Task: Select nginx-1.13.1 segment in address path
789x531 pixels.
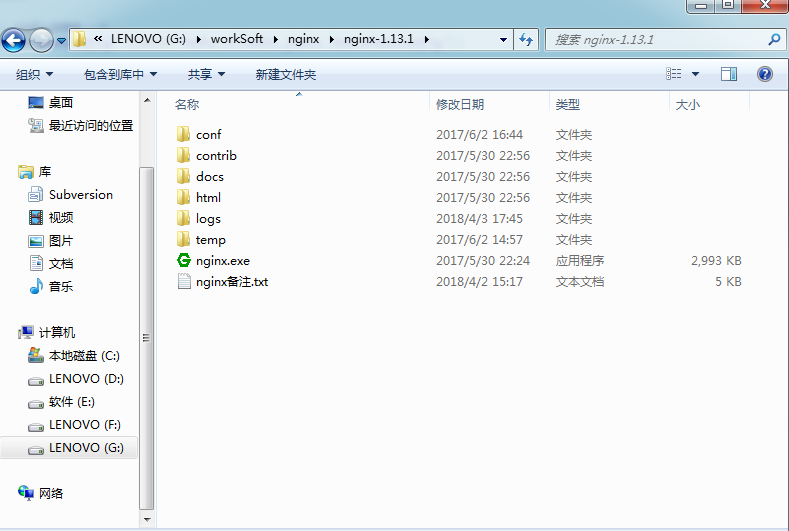Action: point(378,39)
